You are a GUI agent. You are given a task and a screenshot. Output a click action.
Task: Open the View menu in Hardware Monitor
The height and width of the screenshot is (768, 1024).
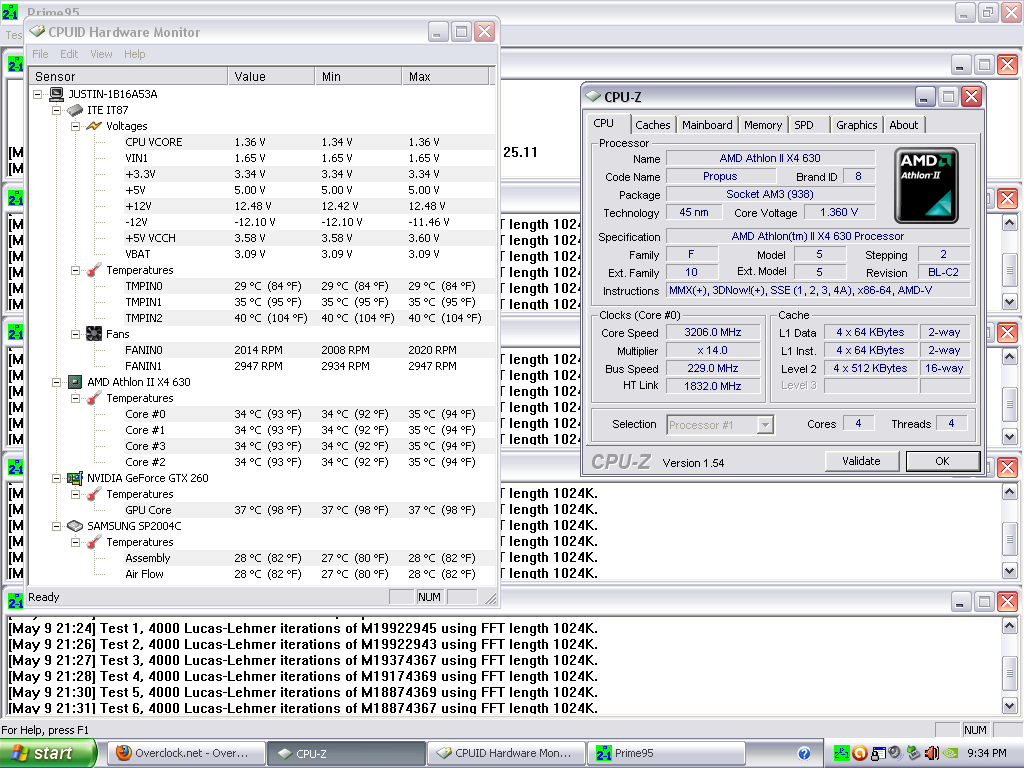[x=101, y=54]
